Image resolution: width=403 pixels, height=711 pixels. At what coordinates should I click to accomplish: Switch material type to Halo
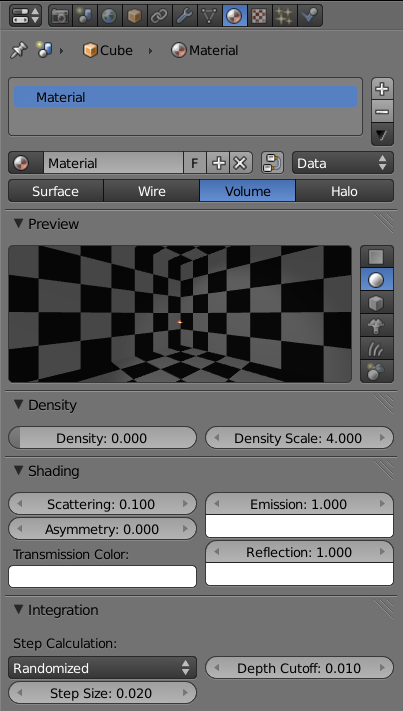coord(345,191)
